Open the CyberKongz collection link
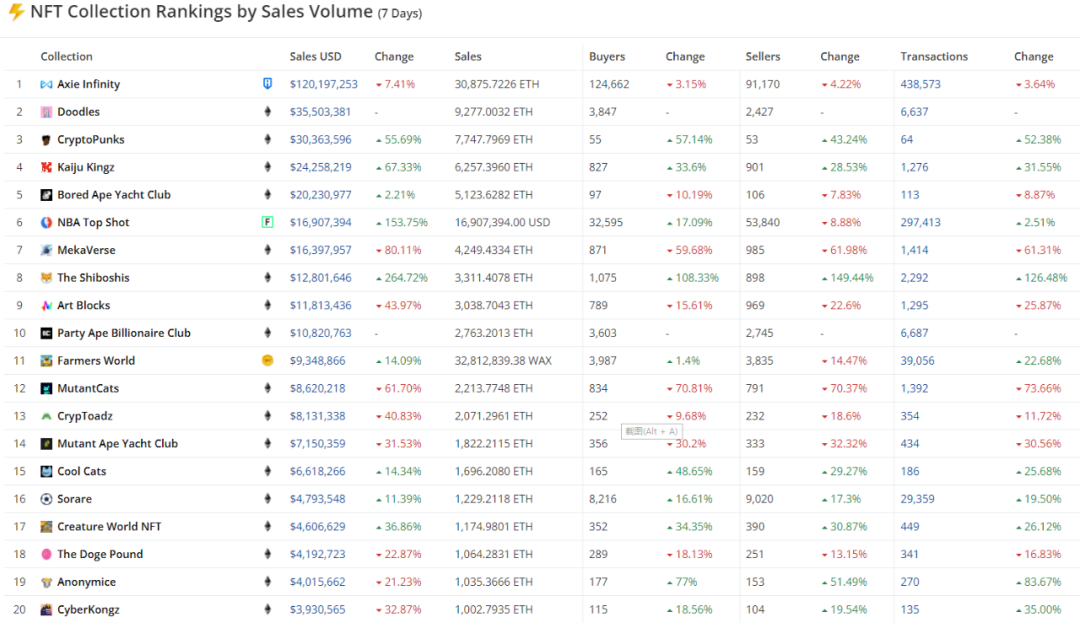The image size is (1080, 623). (x=88, y=609)
